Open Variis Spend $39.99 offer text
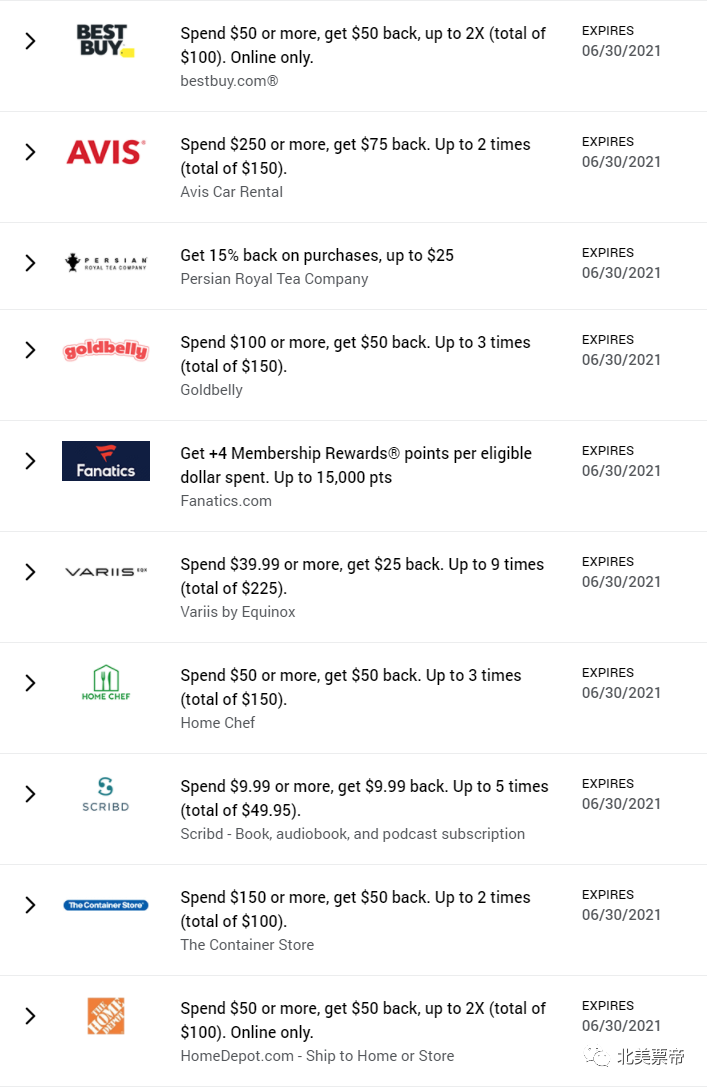 362,576
